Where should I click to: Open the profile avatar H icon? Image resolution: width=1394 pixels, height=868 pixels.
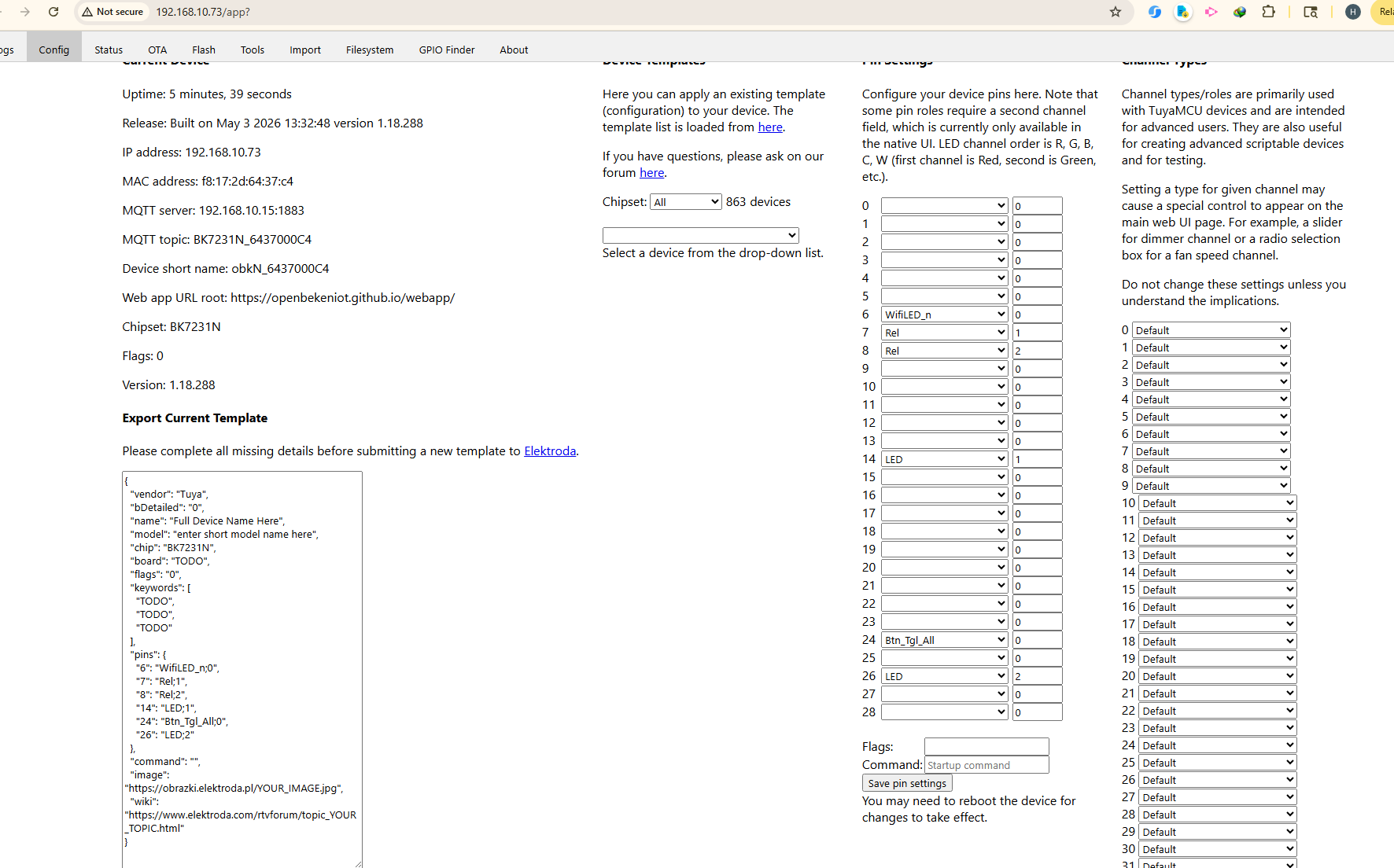1353,12
